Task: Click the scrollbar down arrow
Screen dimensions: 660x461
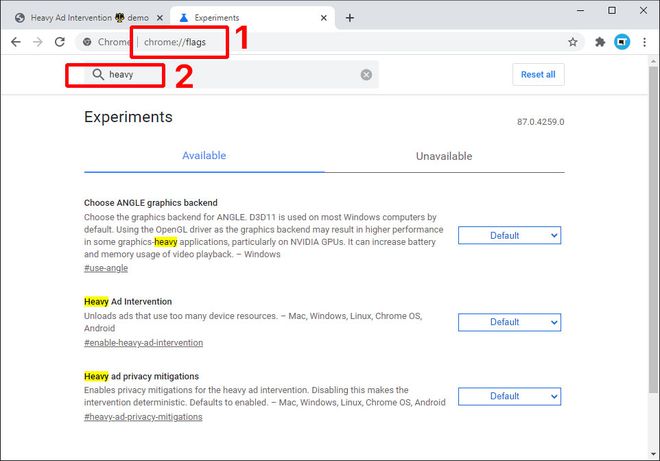Action: (653, 454)
